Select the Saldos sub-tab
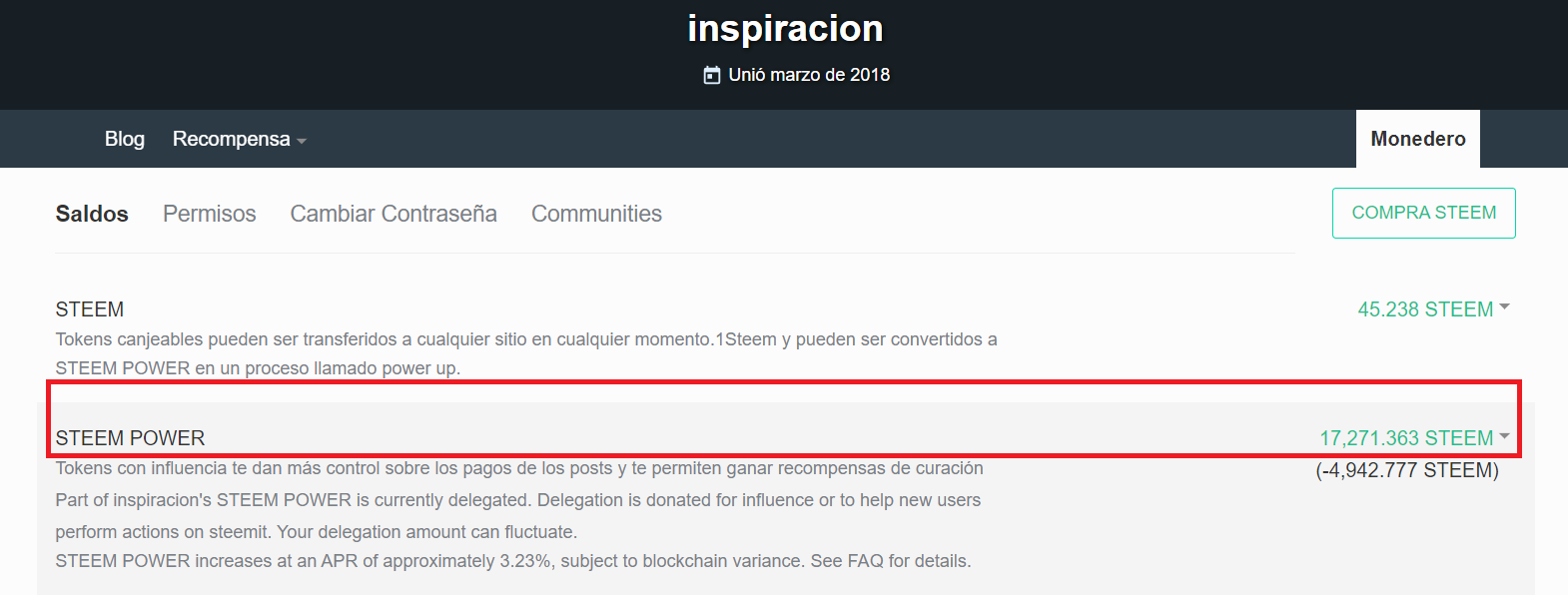This screenshot has height=595, width=1568. 92,214
